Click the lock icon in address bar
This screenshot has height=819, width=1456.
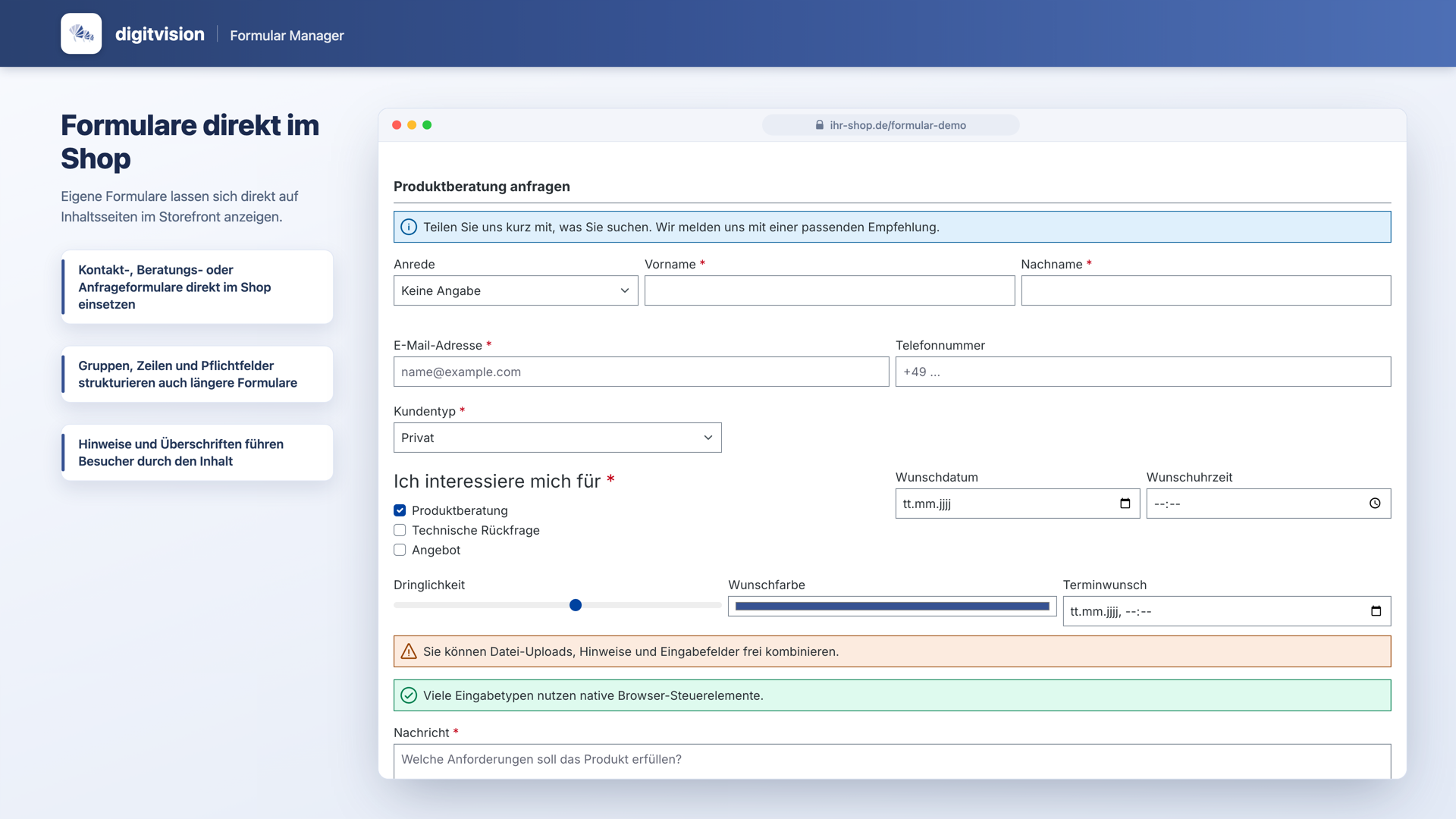(x=820, y=125)
